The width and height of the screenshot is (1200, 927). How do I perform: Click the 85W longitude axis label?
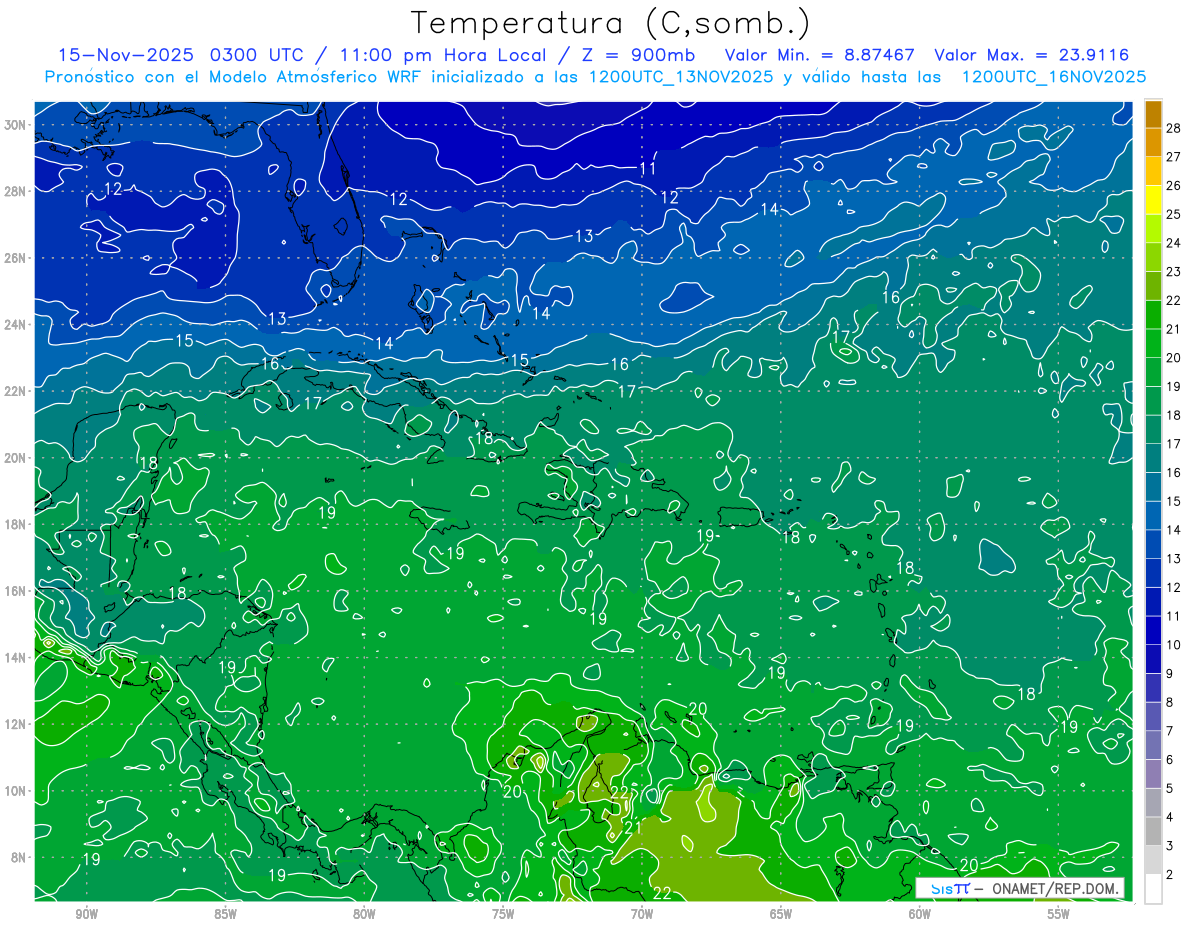coord(226,914)
